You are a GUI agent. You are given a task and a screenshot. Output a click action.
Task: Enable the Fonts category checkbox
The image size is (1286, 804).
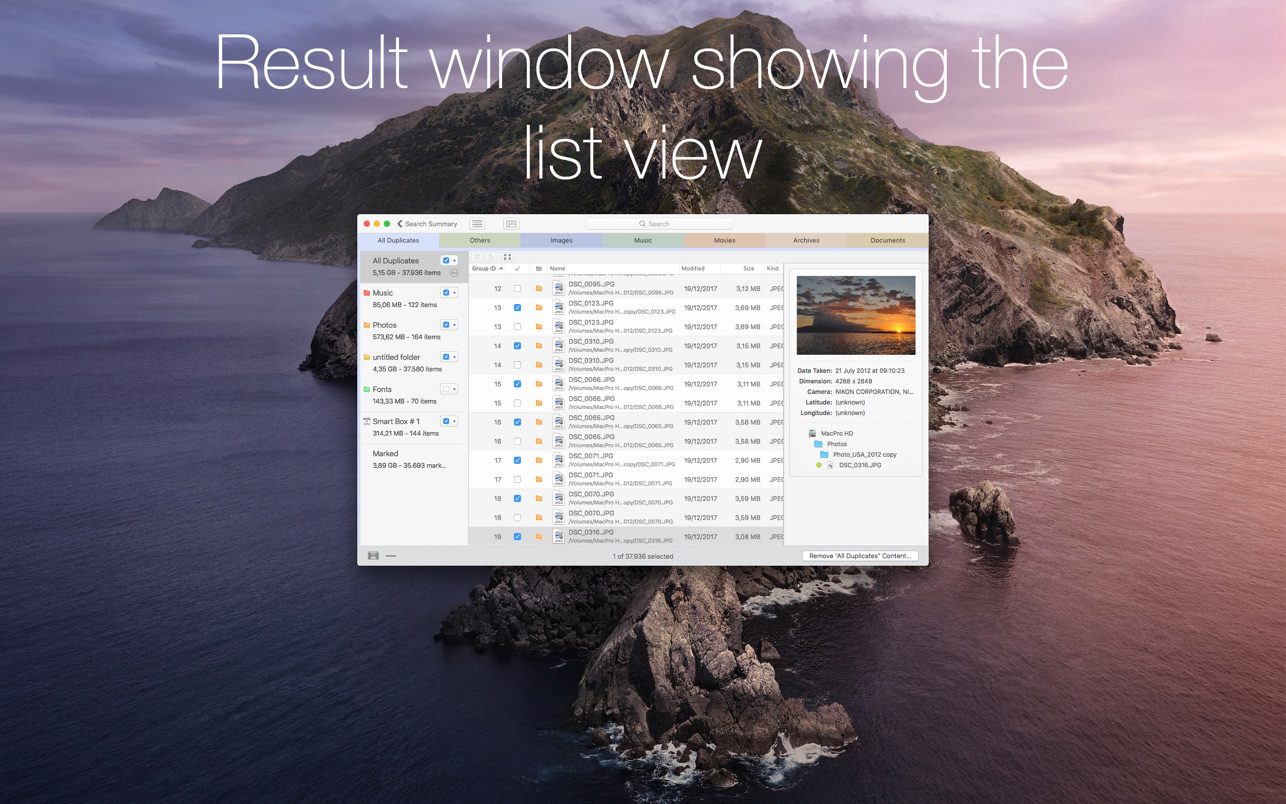(x=445, y=389)
